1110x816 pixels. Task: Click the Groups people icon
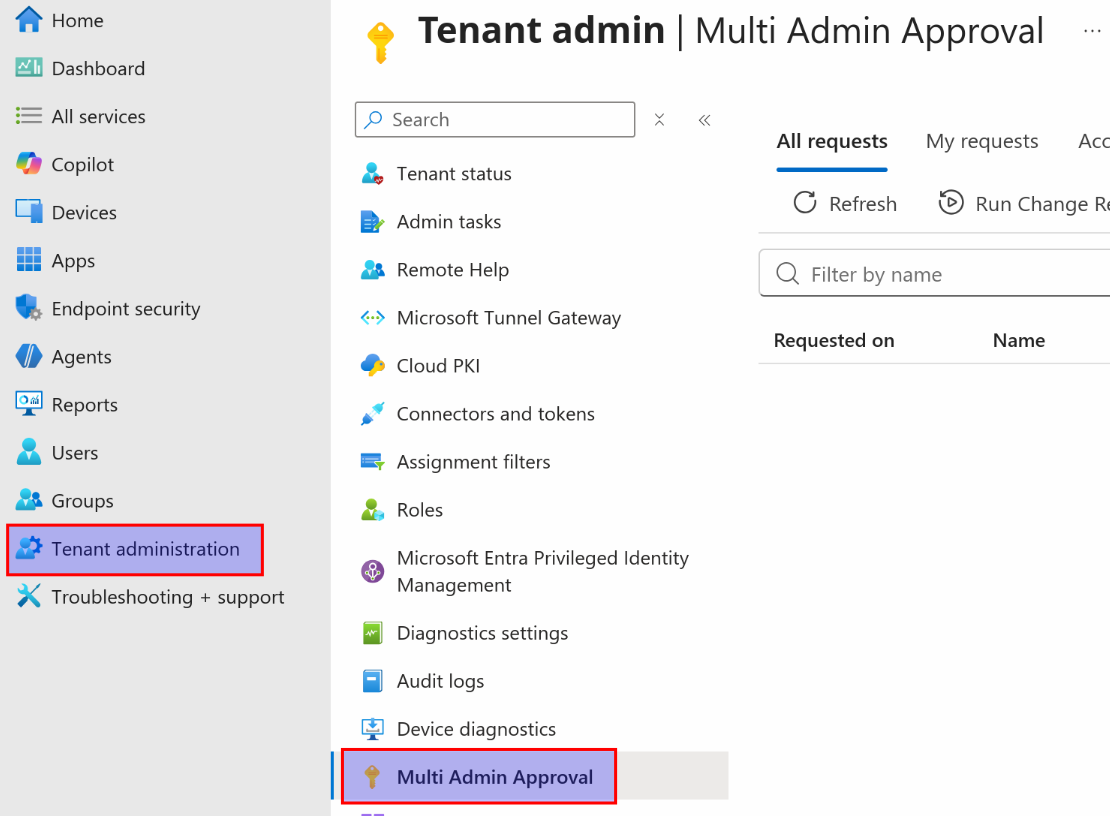point(29,500)
